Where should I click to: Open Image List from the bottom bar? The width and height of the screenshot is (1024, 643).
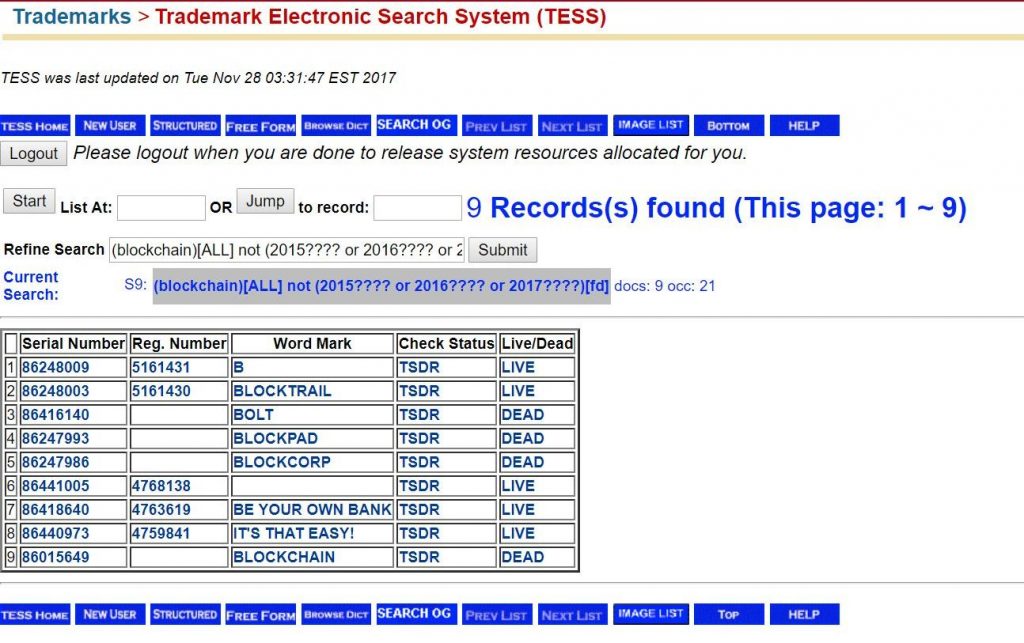click(x=650, y=614)
